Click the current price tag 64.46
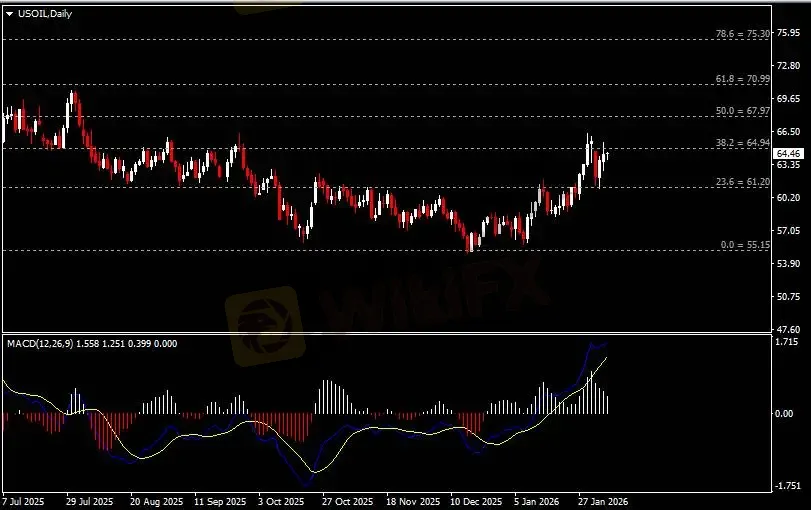 [x=790, y=153]
